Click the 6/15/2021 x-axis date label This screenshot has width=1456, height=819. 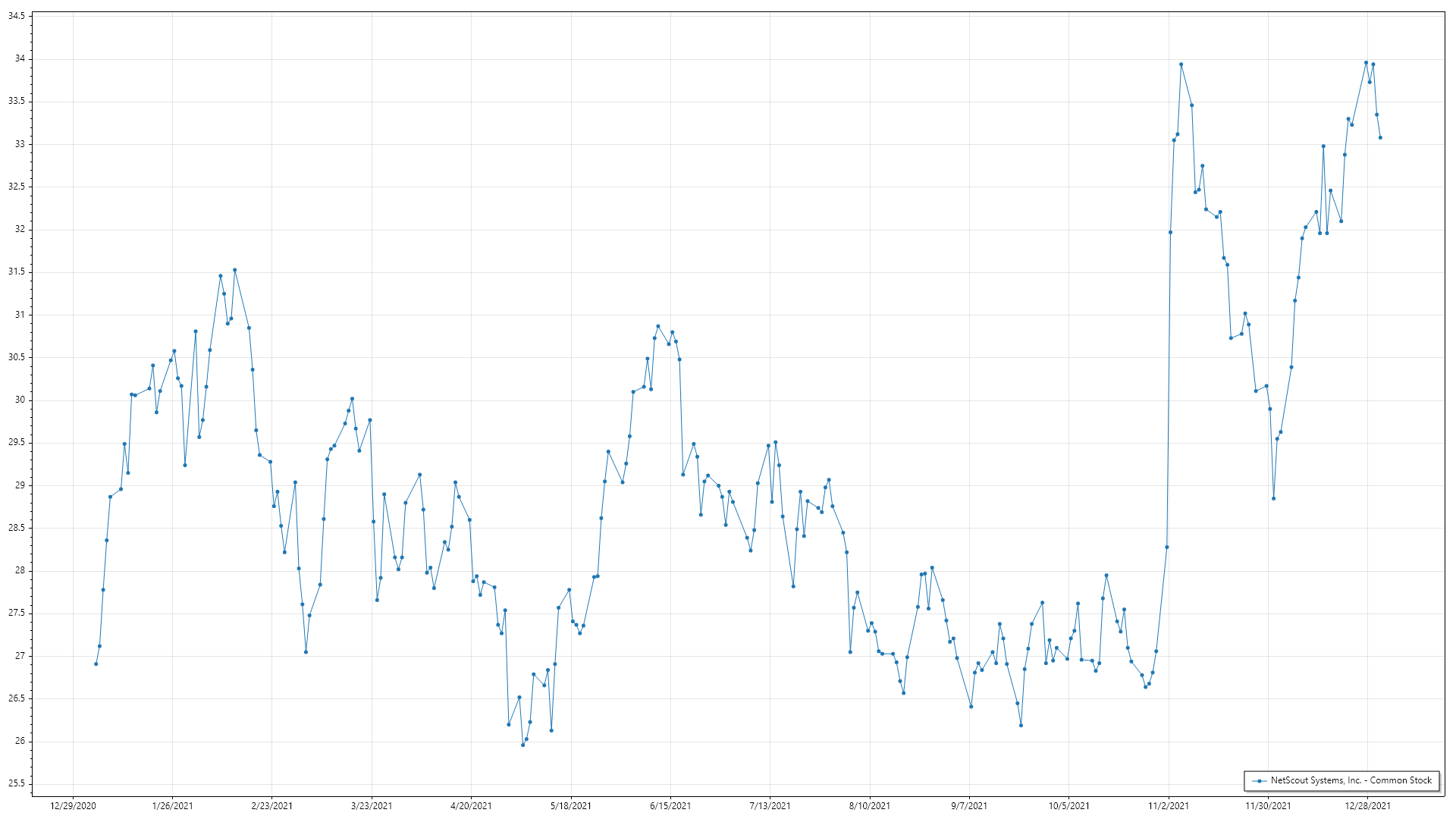[x=670, y=805]
